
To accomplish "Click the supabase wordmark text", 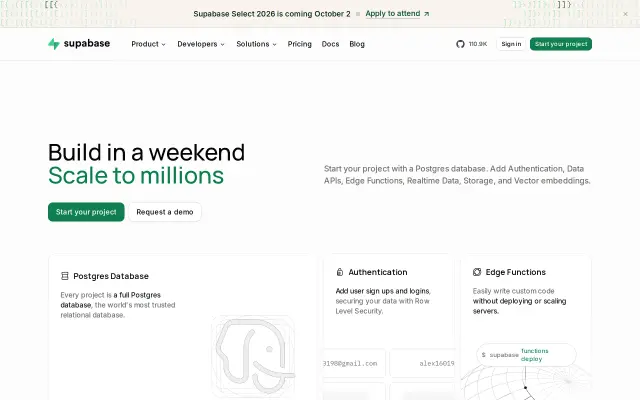I will 87,43.
